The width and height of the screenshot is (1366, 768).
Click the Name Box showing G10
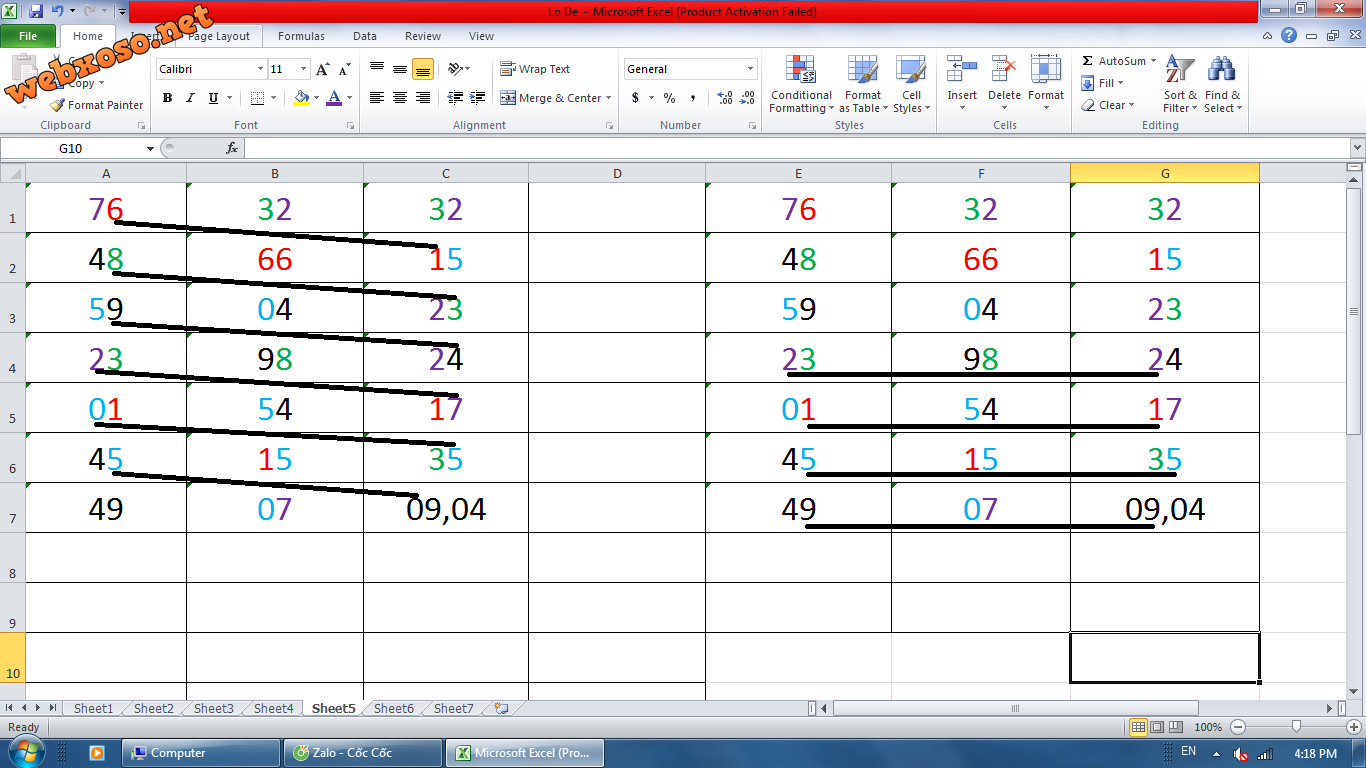71,148
